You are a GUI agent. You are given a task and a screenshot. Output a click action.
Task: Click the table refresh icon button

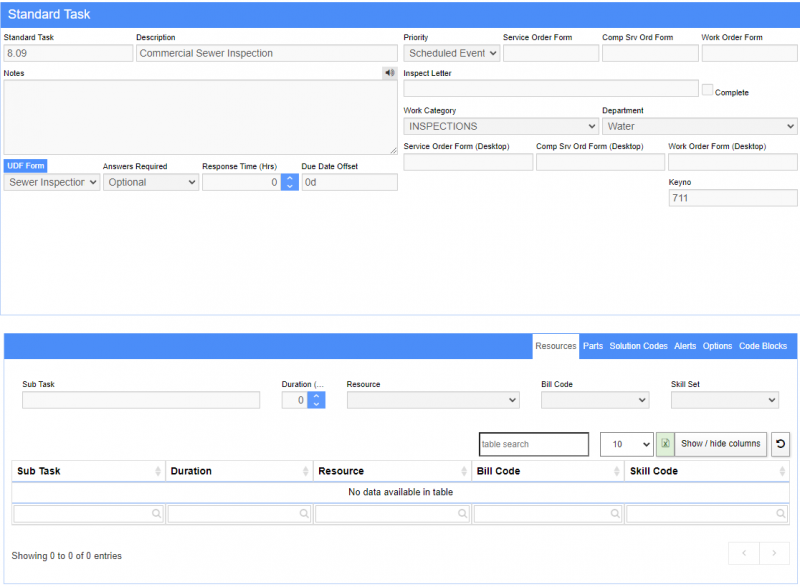780,444
